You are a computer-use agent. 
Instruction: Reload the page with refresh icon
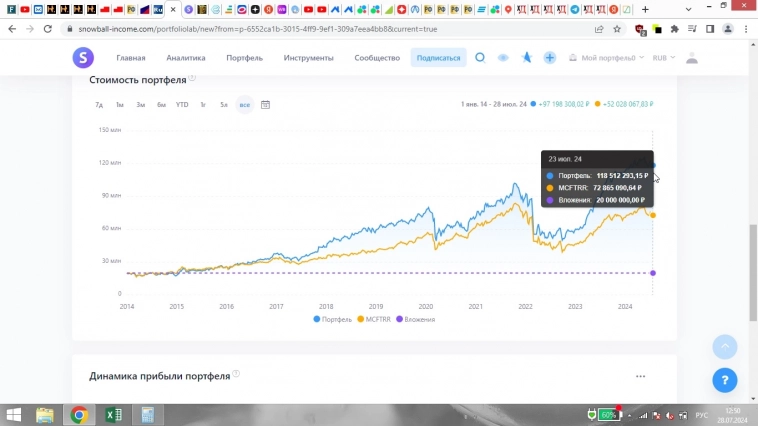(x=47, y=29)
